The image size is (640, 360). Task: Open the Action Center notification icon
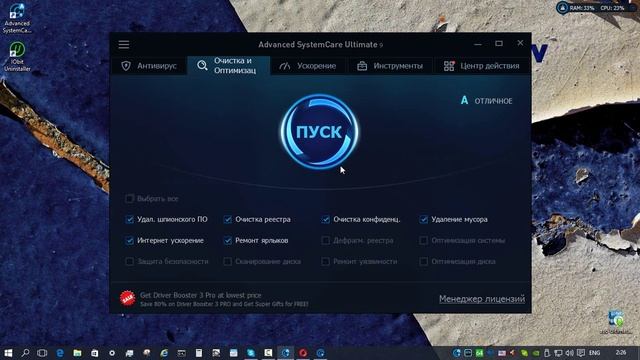click(581, 353)
